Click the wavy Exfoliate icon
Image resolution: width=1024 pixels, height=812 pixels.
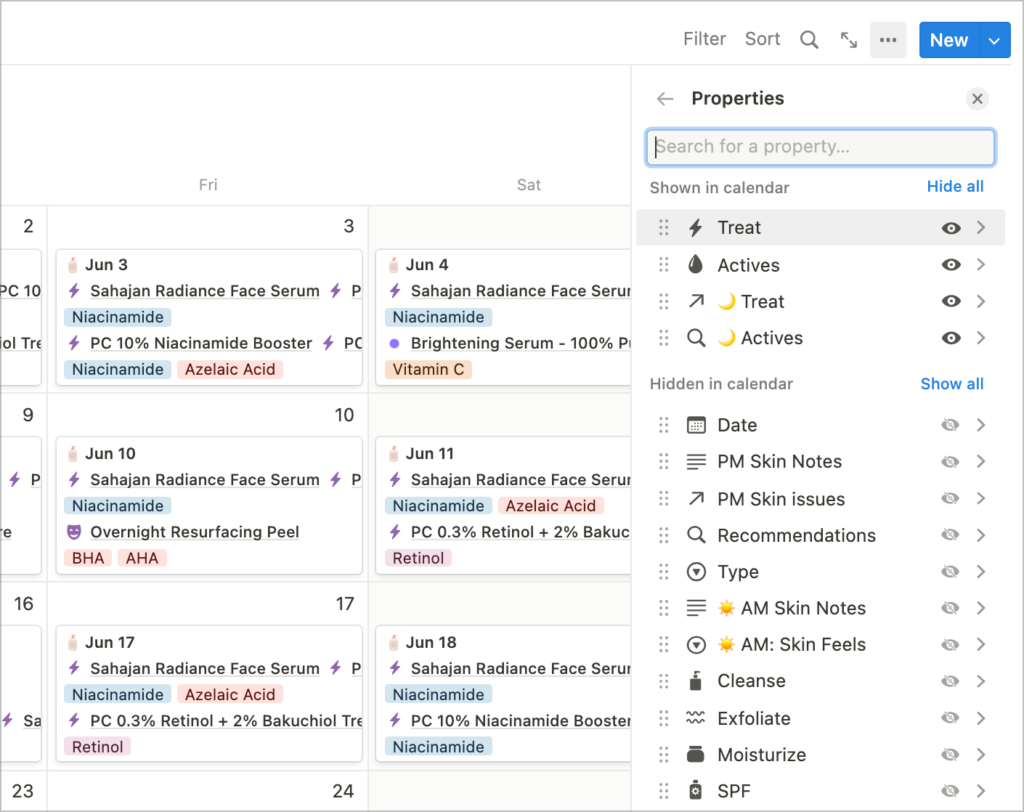(696, 718)
